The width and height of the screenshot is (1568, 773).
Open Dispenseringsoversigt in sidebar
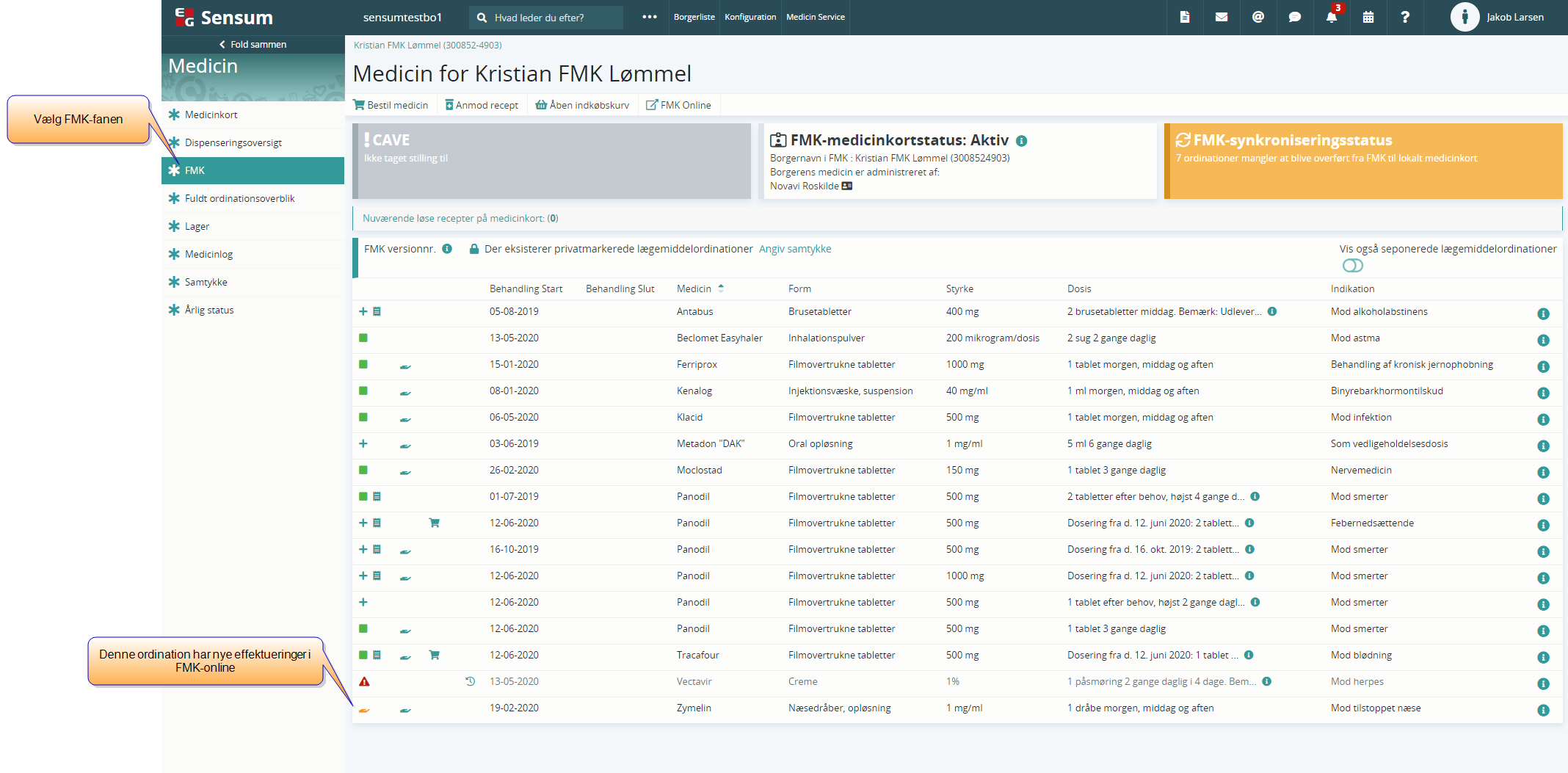point(253,142)
